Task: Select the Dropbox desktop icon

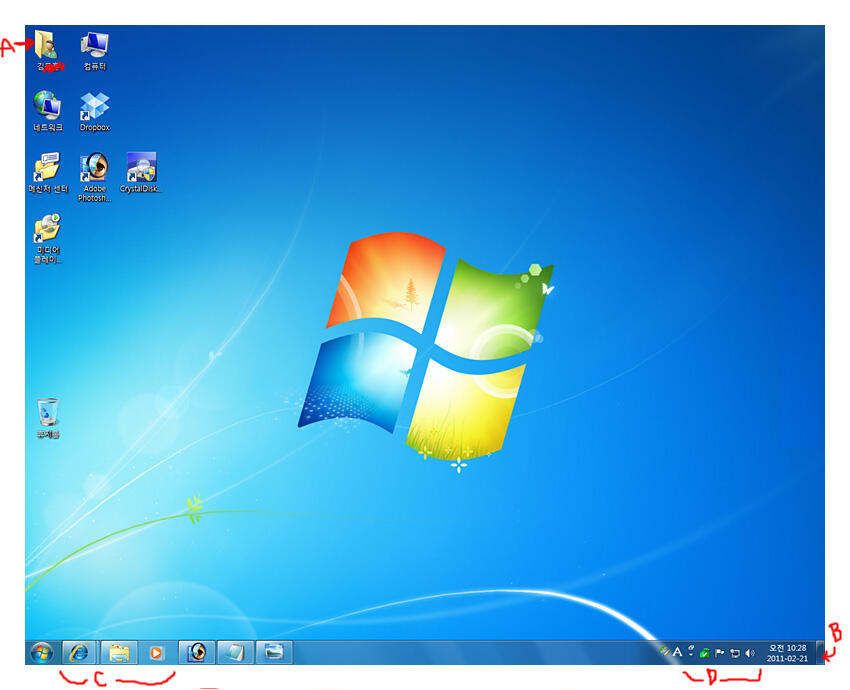Action: click(x=95, y=106)
